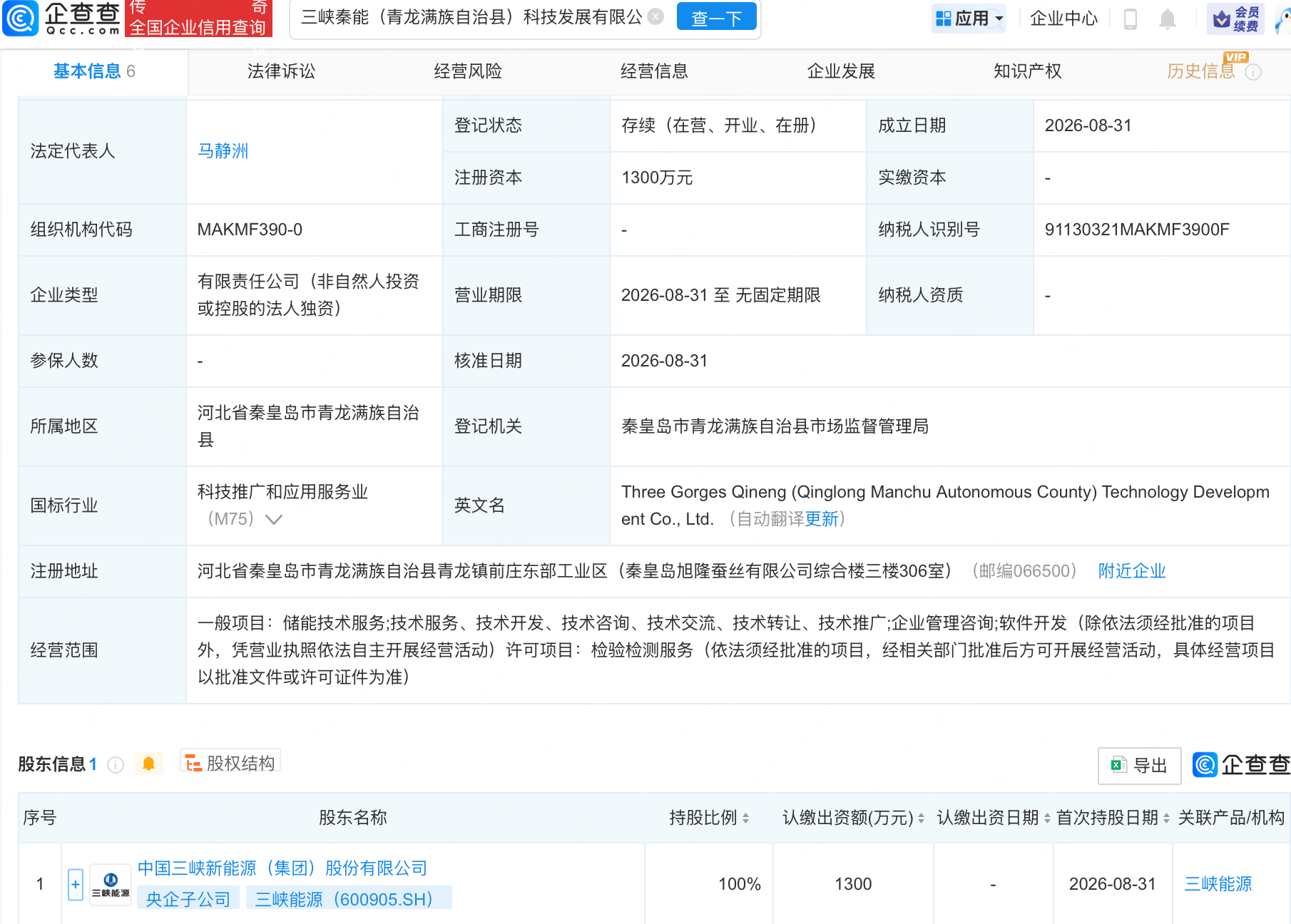The image size is (1291, 924).
Task: Open the 股权结构 chart view
Action: point(230,763)
